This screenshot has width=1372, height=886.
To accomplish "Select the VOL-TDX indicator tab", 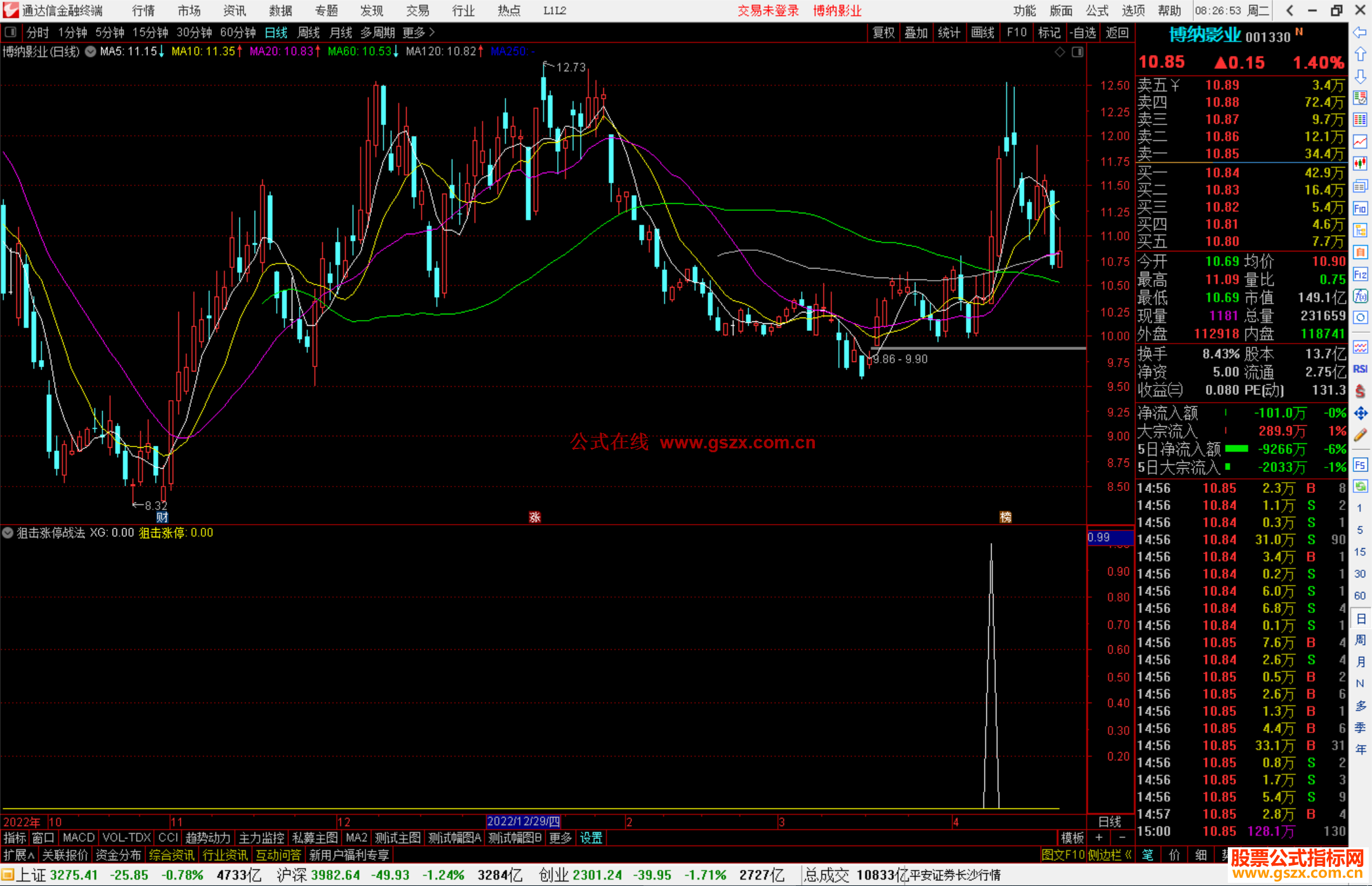I will pyautogui.click(x=126, y=838).
